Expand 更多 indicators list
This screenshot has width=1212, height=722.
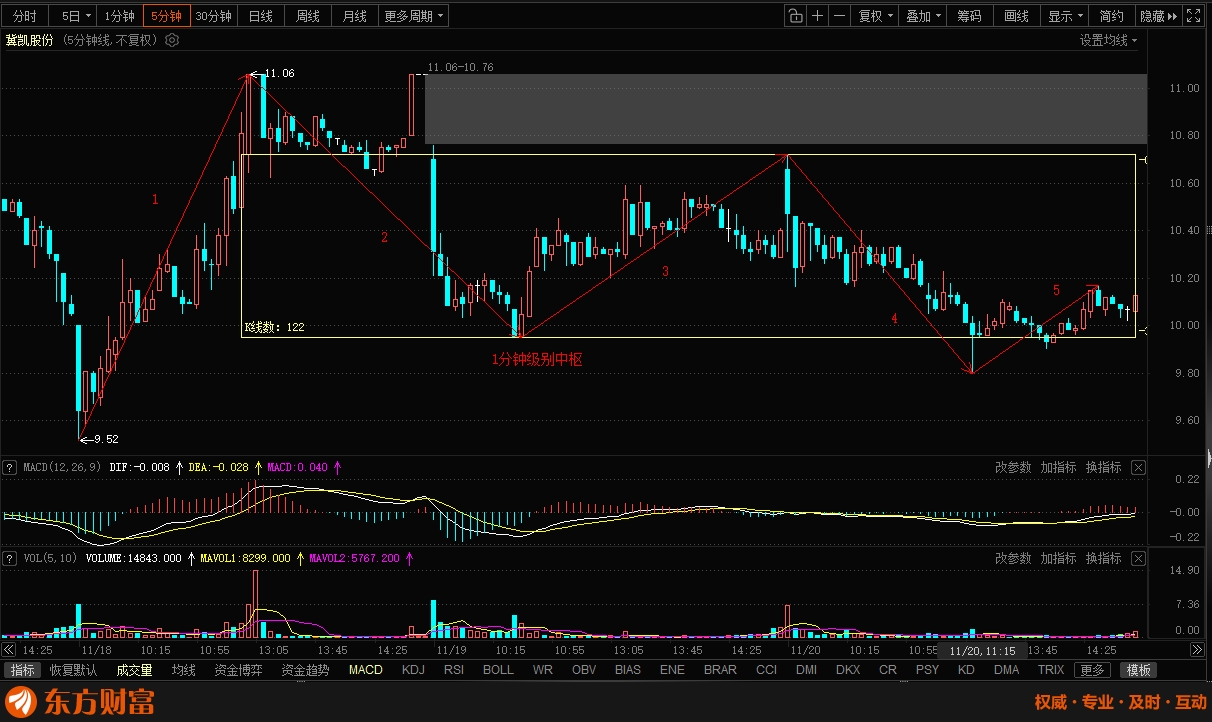[x=1092, y=670]
